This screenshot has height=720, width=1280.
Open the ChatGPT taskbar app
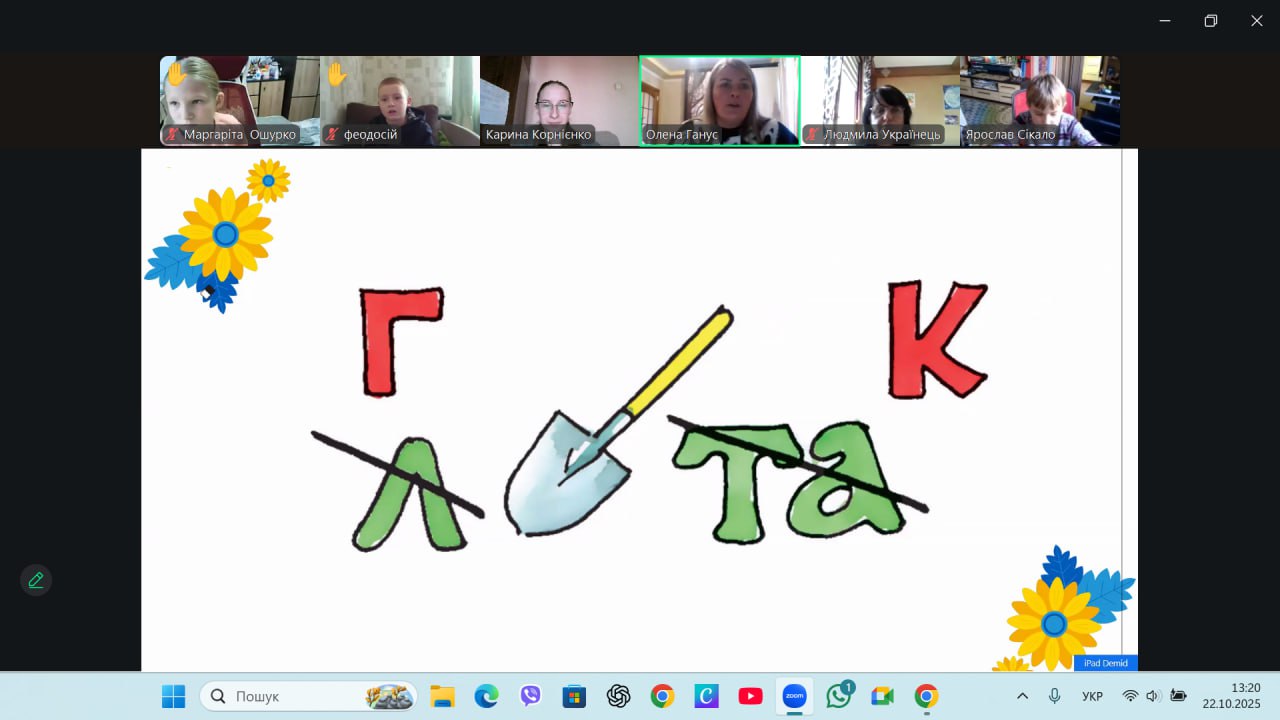click(618, 696)
